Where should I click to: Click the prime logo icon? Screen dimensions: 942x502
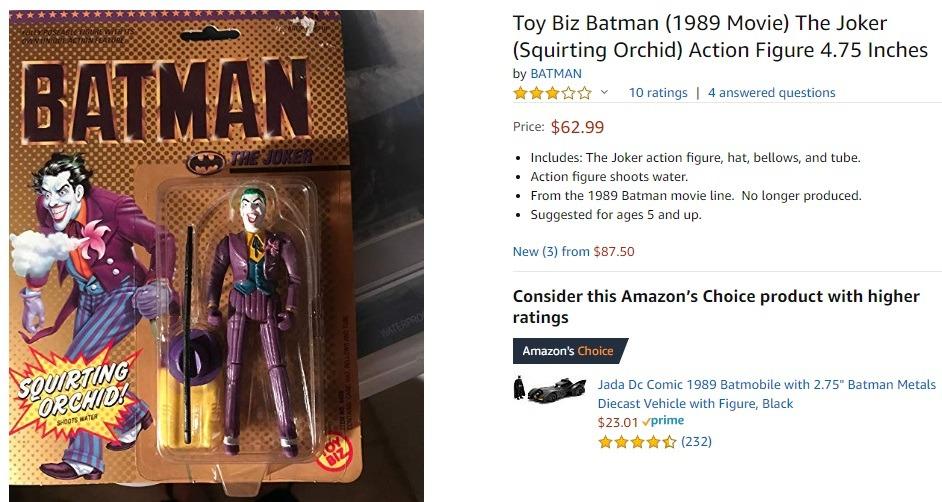664,421
